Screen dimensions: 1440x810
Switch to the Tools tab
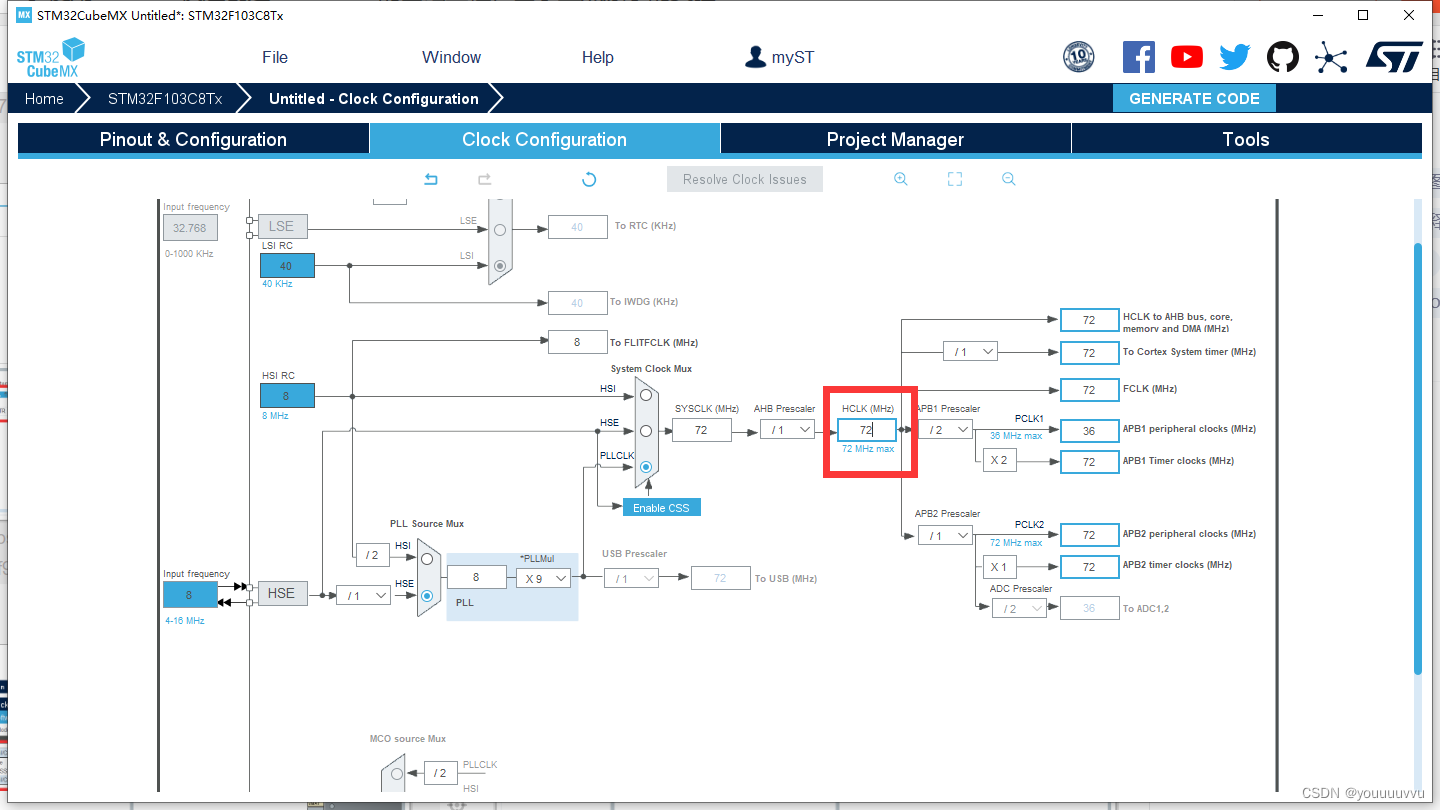1246,139
